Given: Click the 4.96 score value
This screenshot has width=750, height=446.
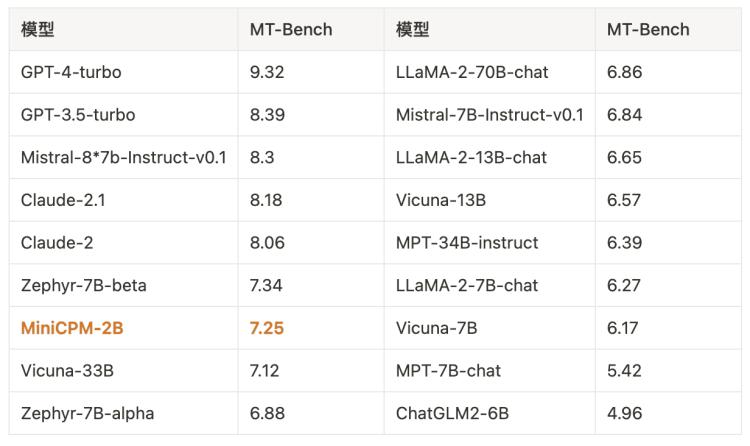Looking at the screenshot, I should coord(624,413).
